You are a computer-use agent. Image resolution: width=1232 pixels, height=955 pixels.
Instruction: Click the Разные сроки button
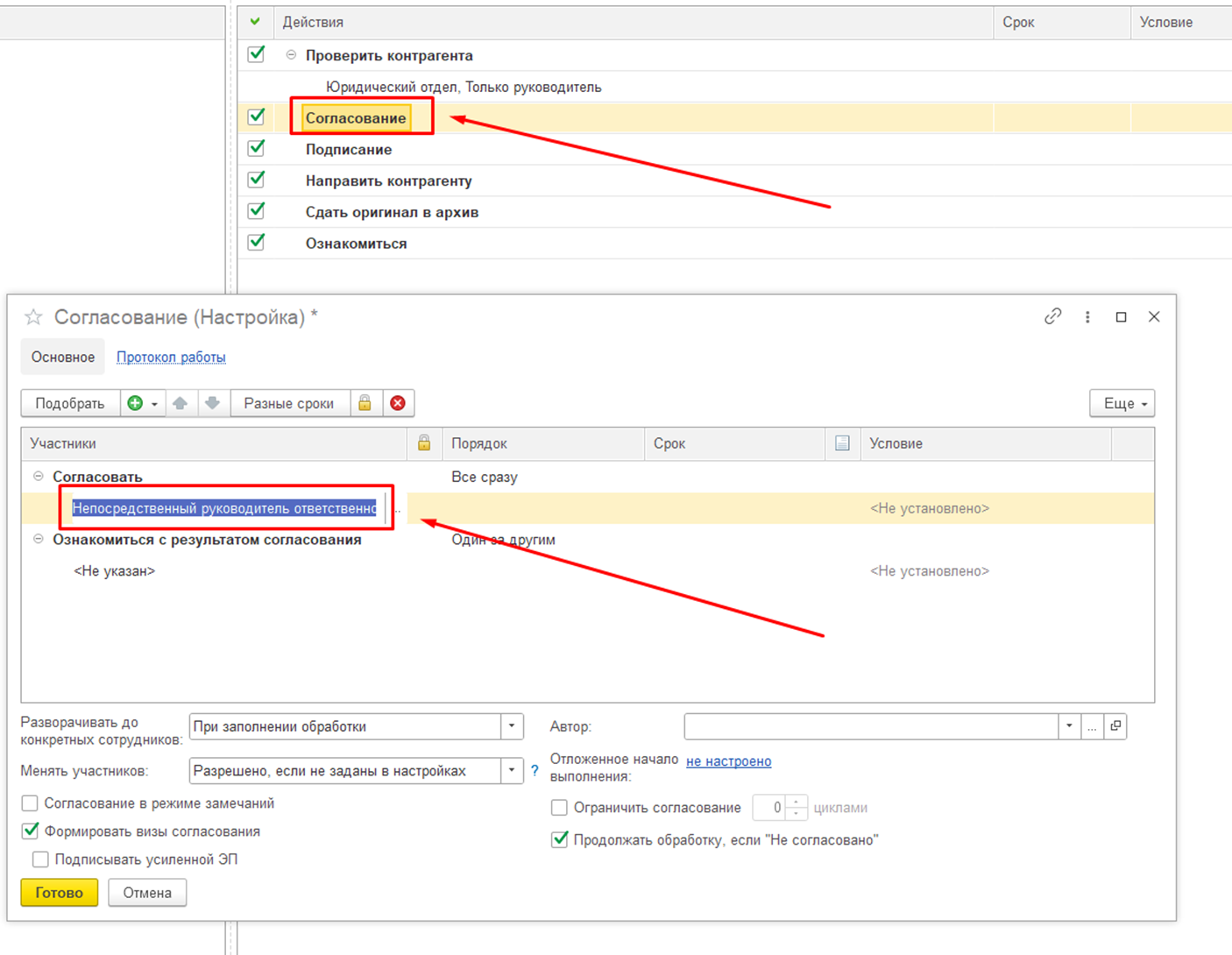click(289, 403)
